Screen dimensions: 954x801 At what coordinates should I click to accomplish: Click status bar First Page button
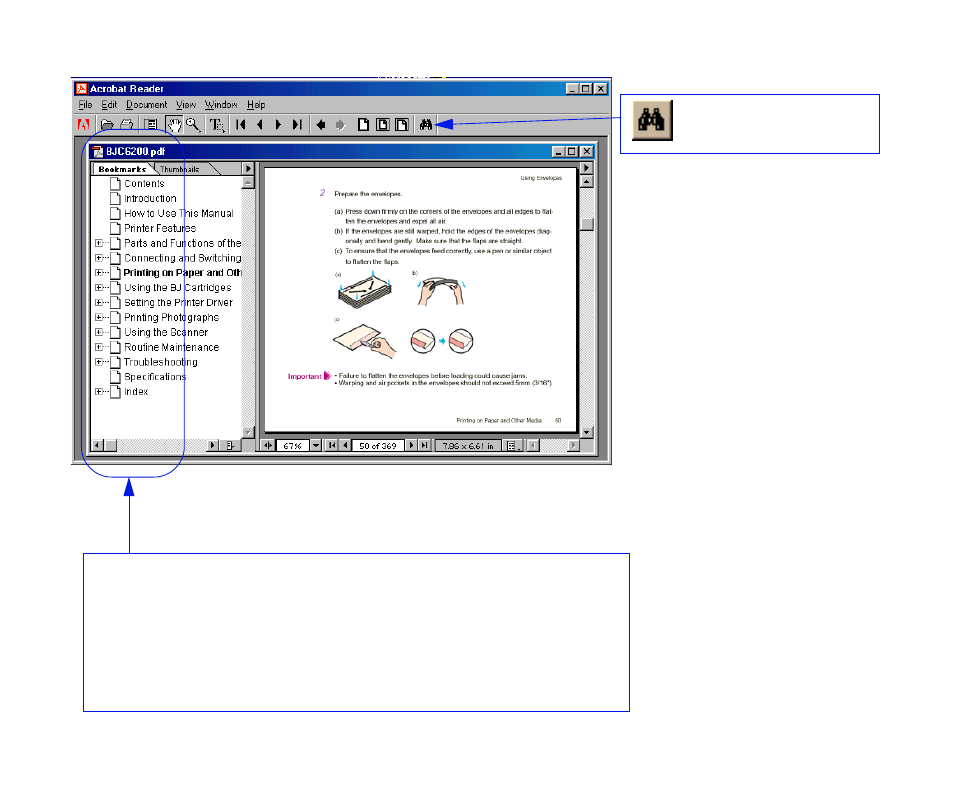point(332,446)
